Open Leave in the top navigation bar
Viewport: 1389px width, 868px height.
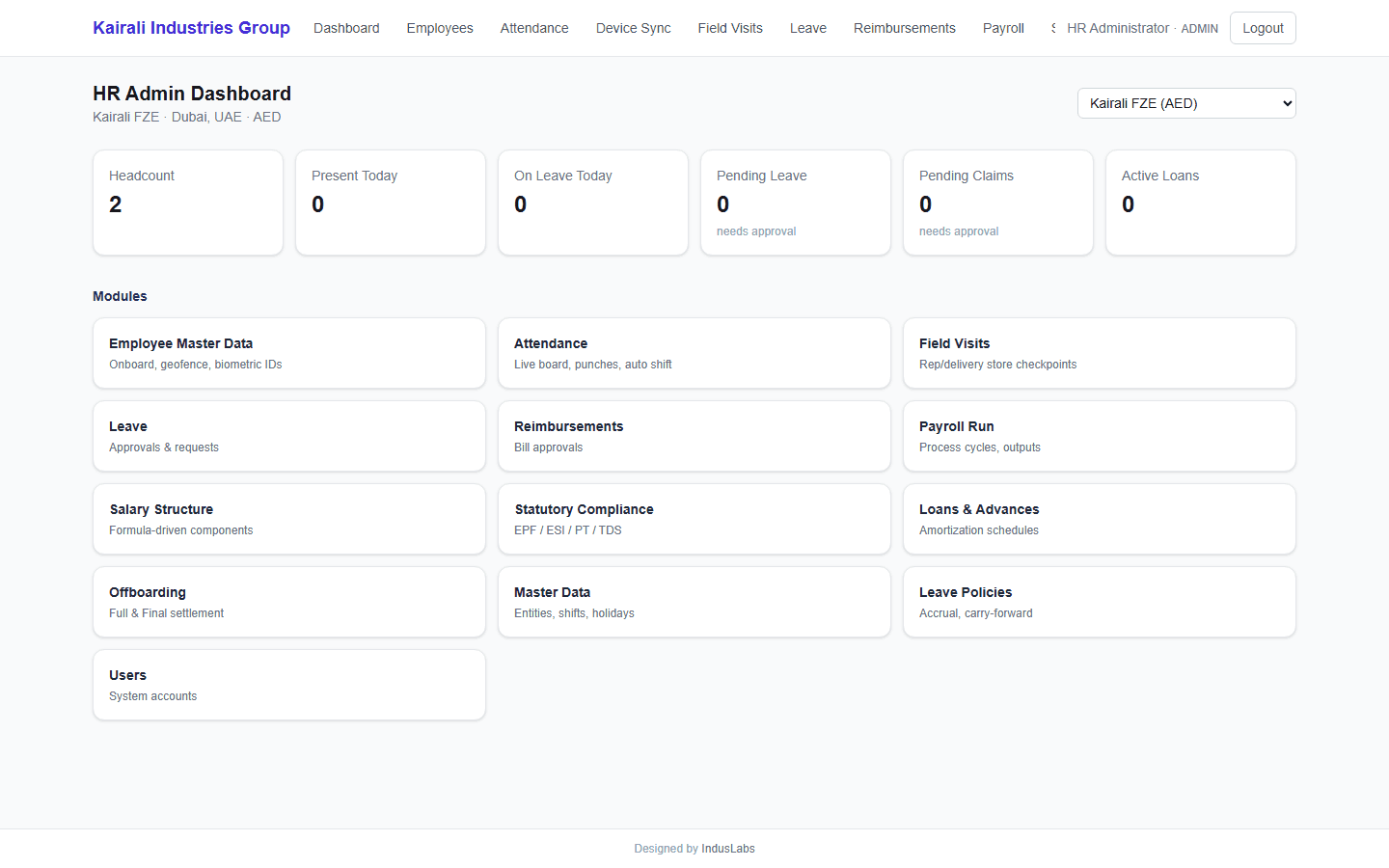tap(808, 28)
